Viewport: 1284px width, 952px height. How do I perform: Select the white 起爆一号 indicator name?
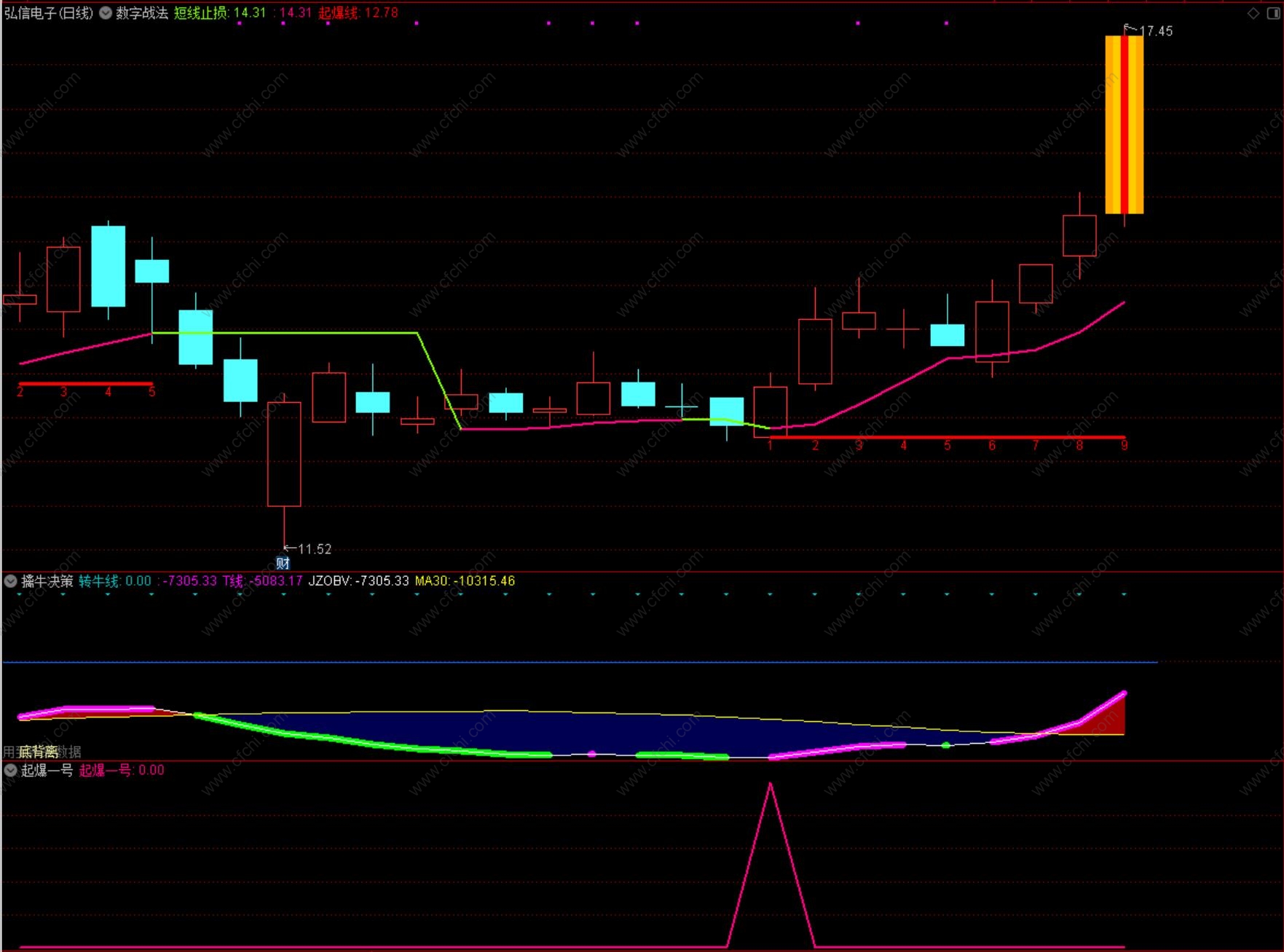[47, 770]
